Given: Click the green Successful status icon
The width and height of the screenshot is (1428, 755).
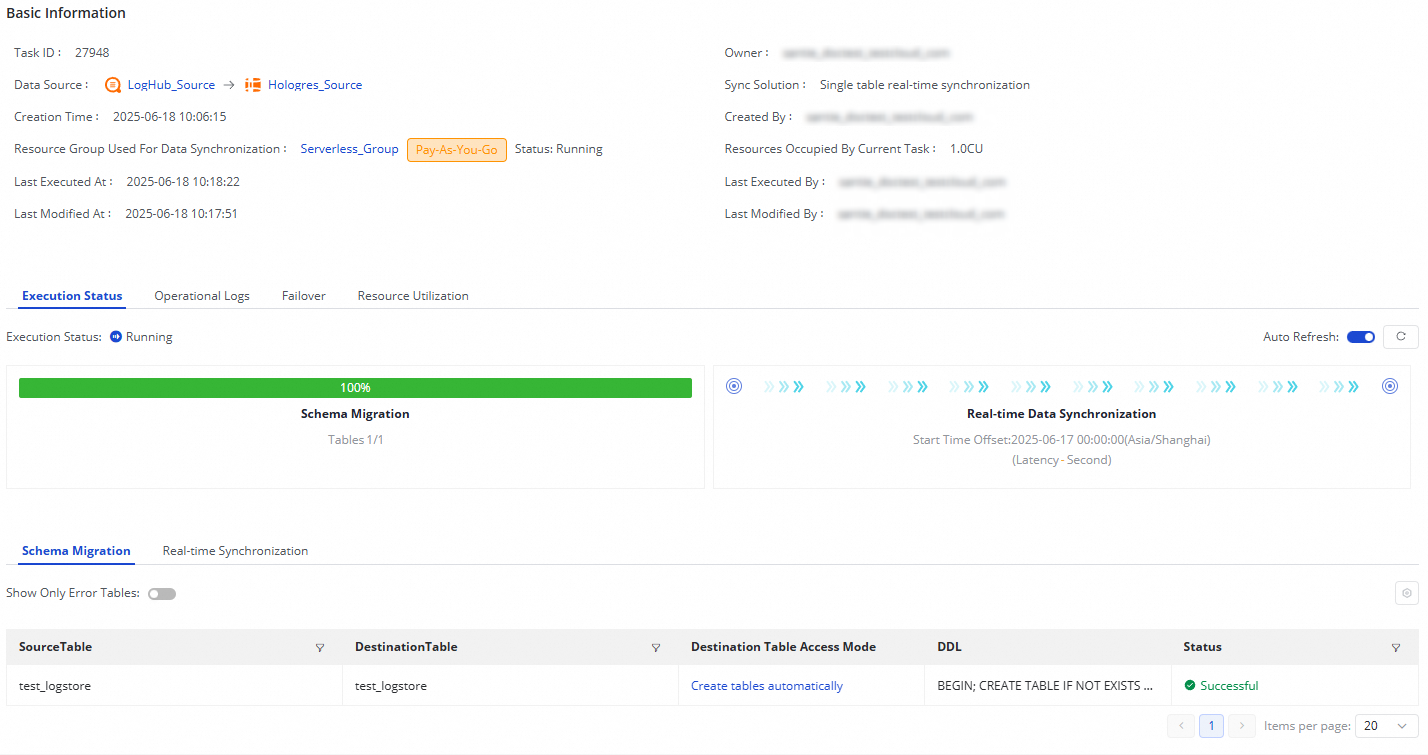Looking at the screenshot, I should click(1190, 686).
